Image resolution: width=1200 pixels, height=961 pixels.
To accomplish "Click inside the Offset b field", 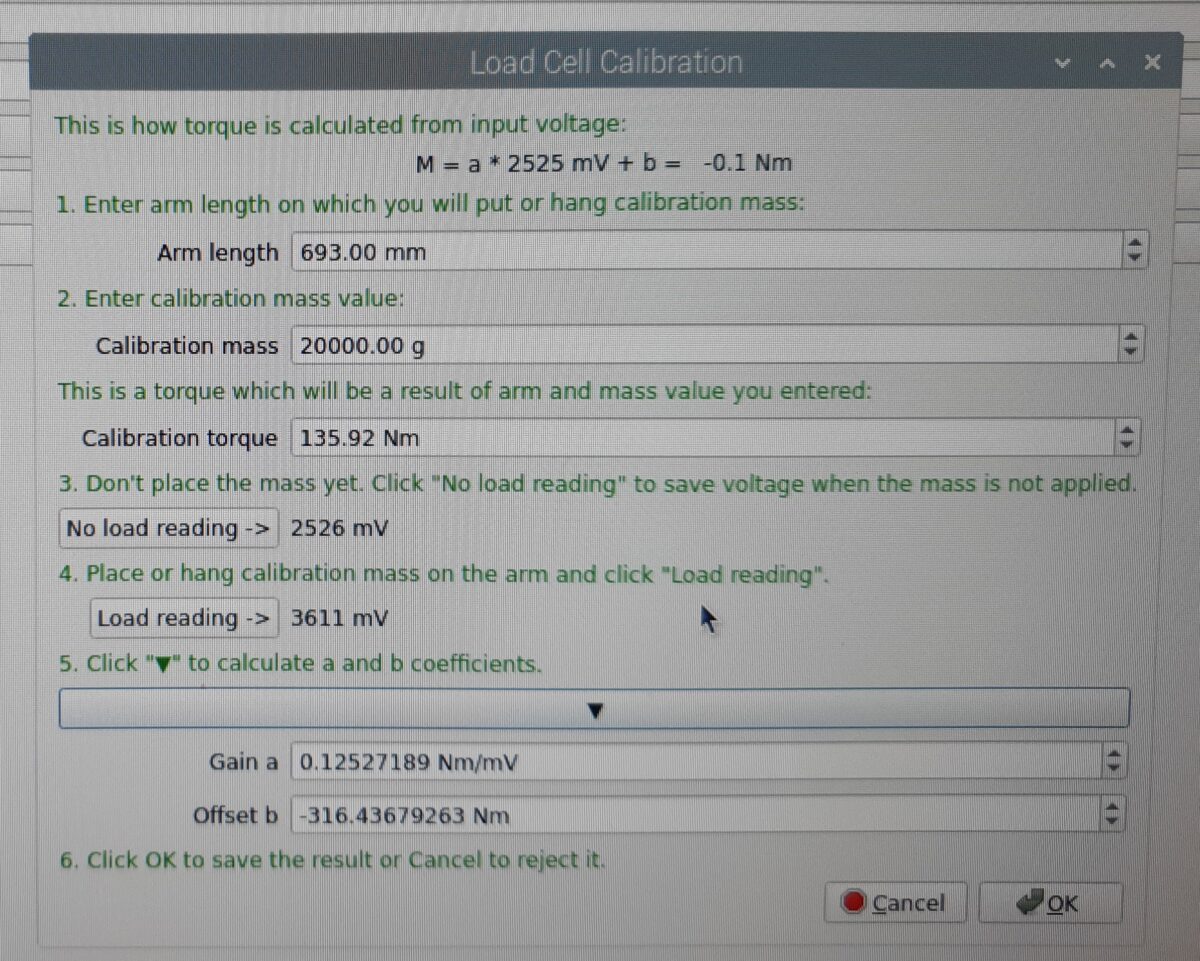I will point(600,814).
